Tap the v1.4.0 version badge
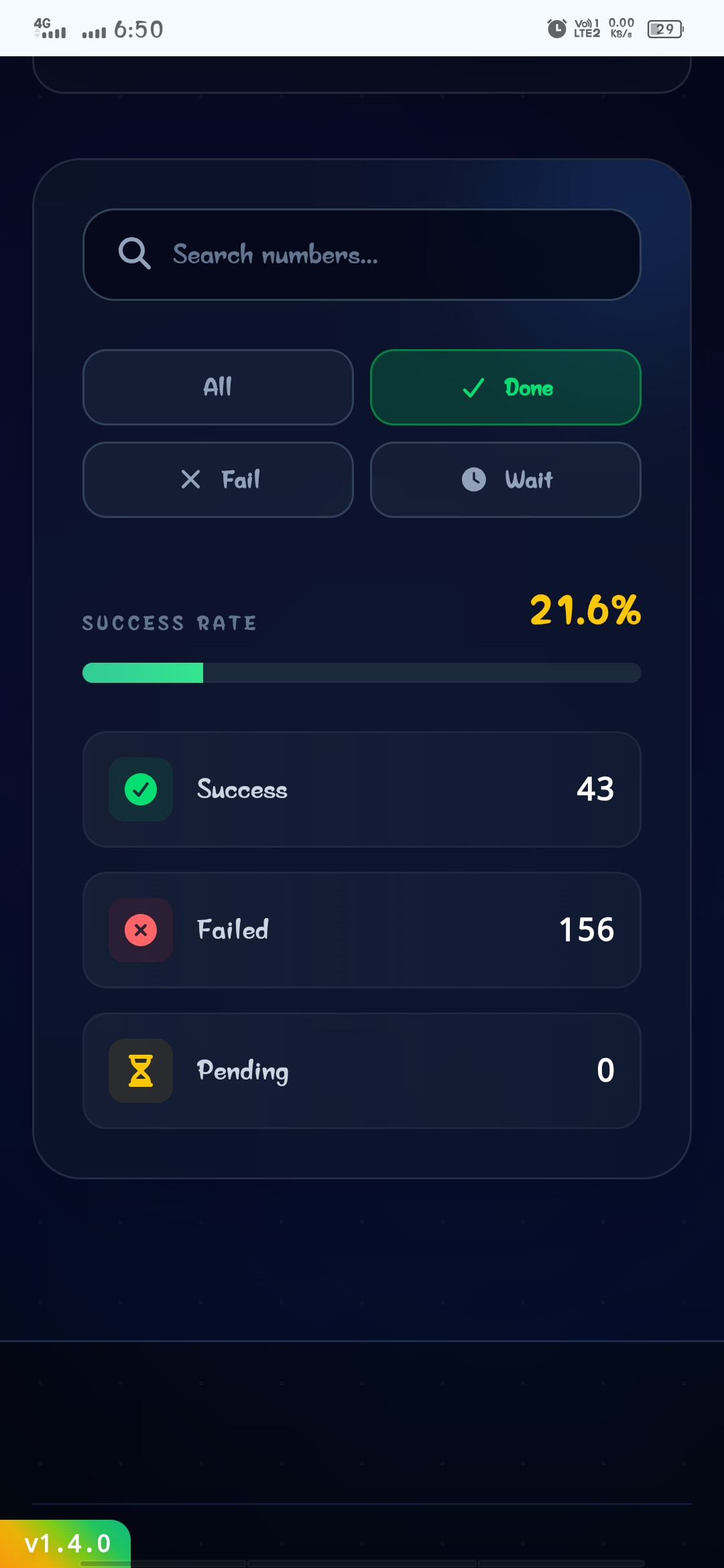The width and height of the screenshot is (724, 1568). [67, 1543]
